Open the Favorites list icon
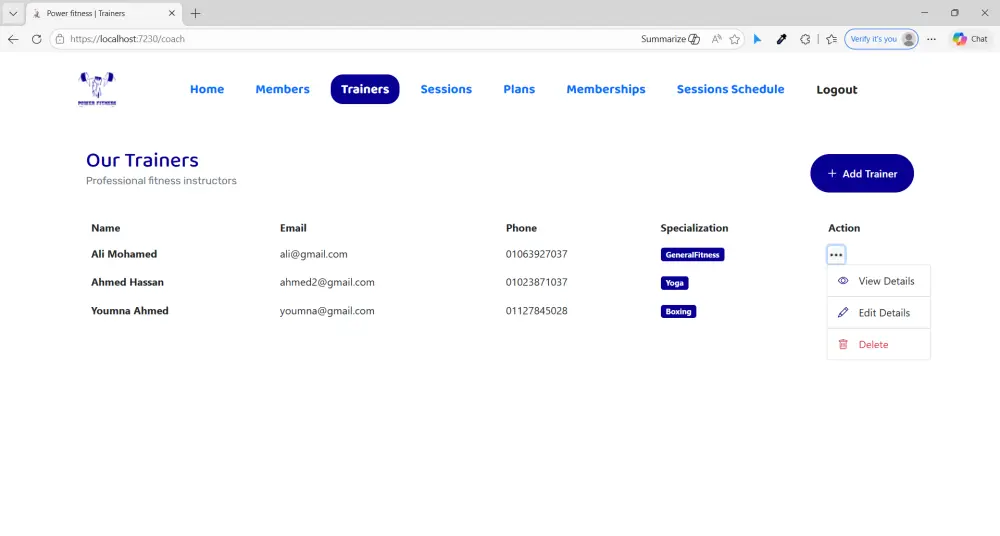The image size is (1000, 536). [x=831, y=39]
